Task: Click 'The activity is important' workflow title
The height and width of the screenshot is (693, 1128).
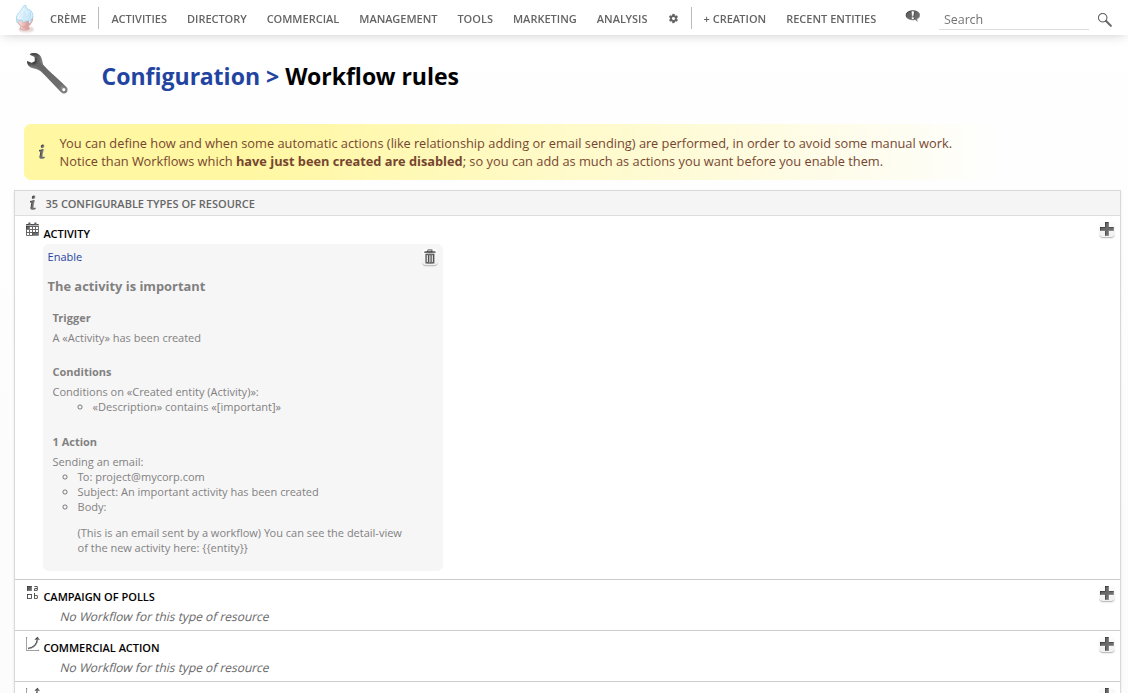Action: tap(126, 286)
